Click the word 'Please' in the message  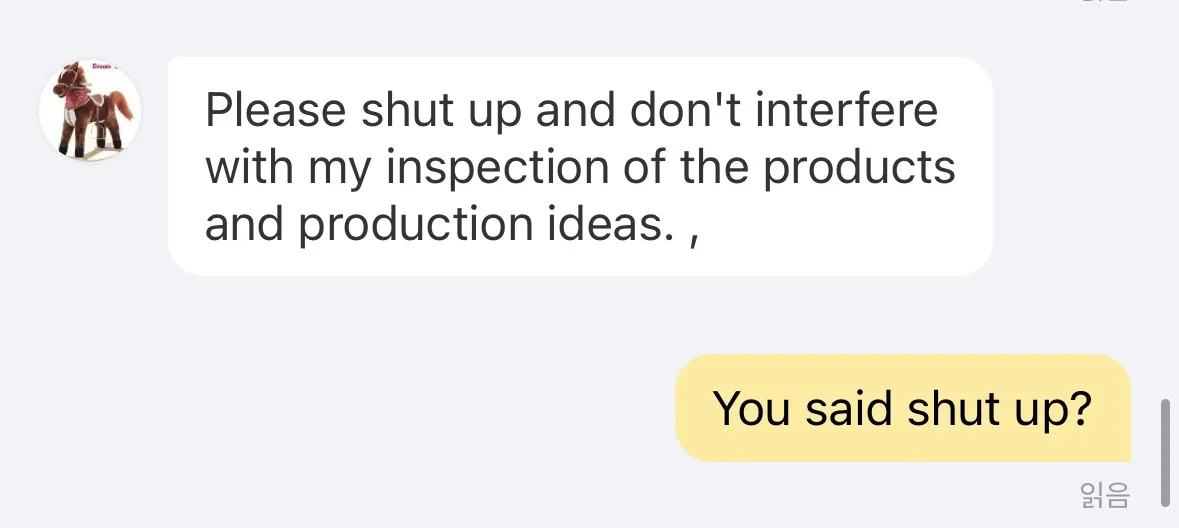275,110
